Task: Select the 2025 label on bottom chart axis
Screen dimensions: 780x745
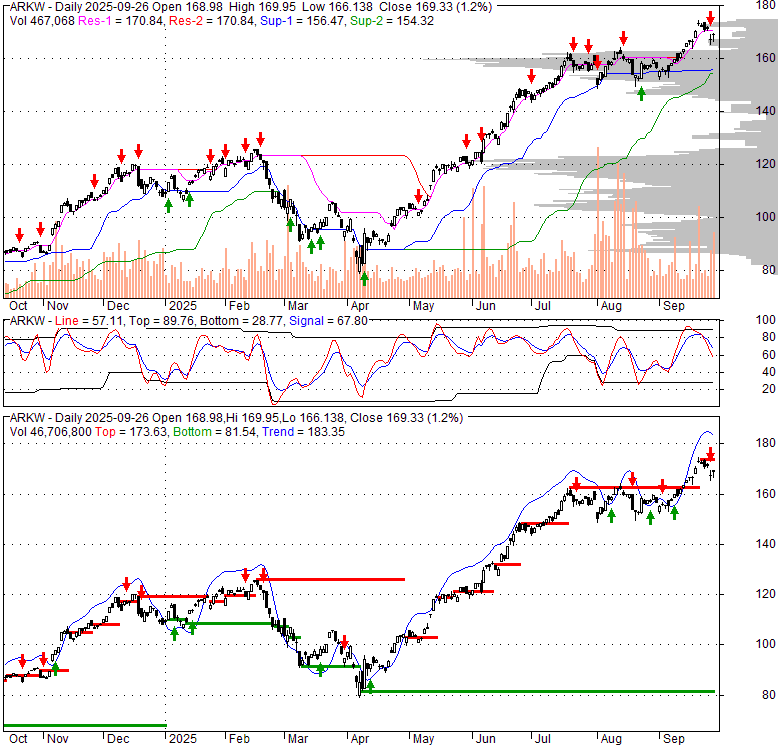Action: pos(183,739)
